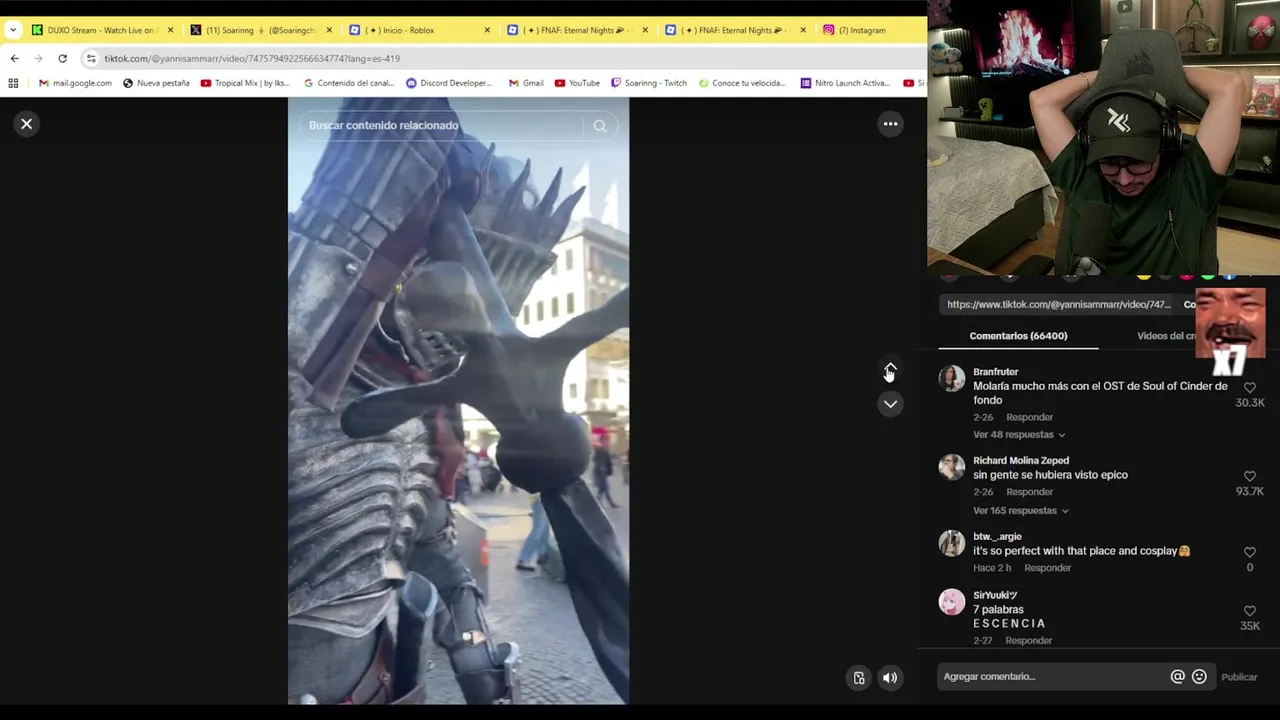Click Responder under SirYuuki's comment
This screenshot has width=1280, height=720.
click(1028, 640)
